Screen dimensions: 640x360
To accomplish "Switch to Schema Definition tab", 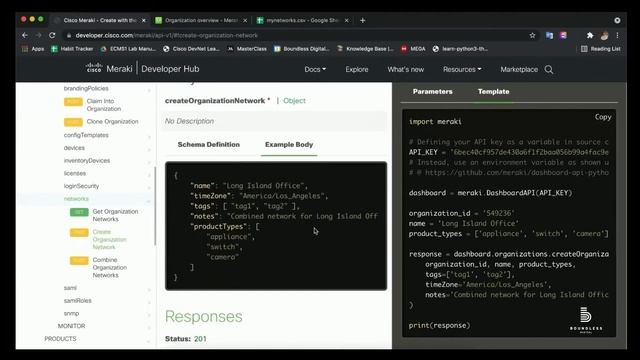I will (x=209, y=144).
